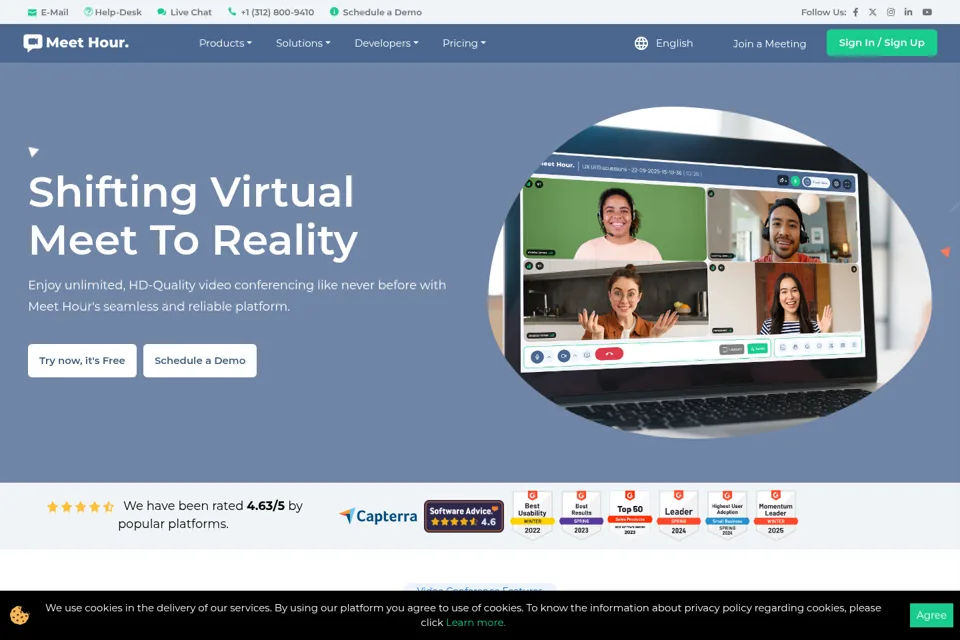Click the phone number +1 (312) 800-9410
The width and height of the screenshot is (960, 640).
(x=271, y=12)
